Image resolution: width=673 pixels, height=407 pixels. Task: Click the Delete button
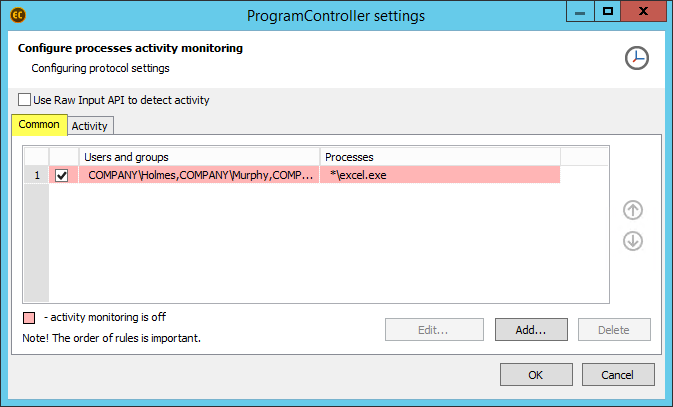click(614, 330)
